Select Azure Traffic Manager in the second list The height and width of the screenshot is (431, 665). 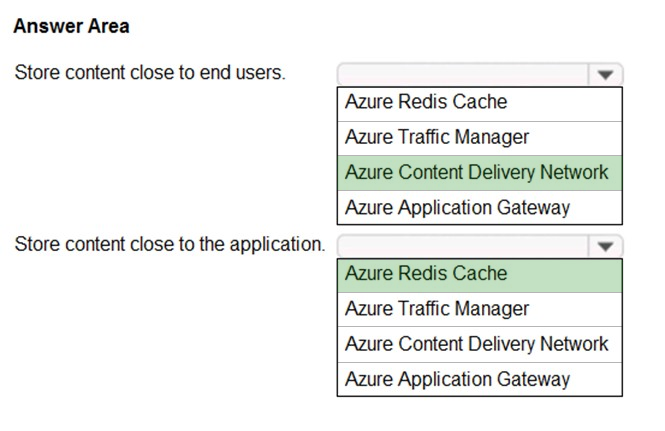pyautogui.click(x=480, y=310)
